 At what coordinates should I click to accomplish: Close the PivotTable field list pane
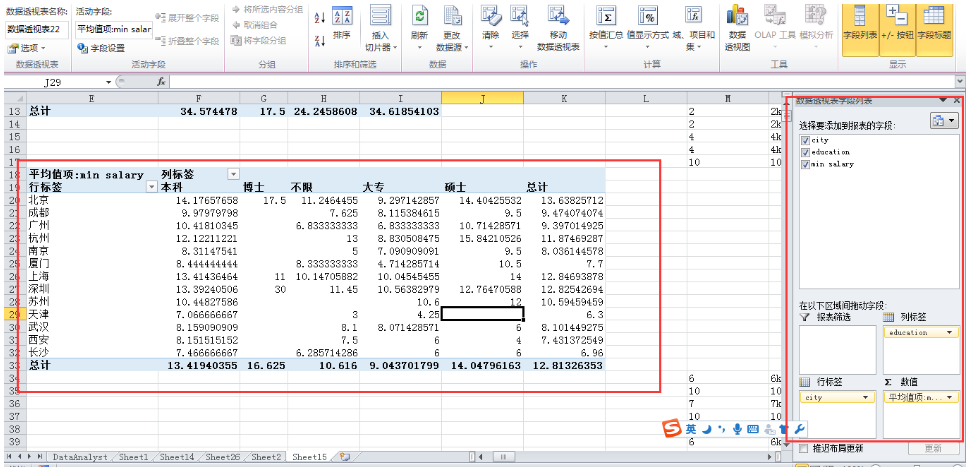957,100
